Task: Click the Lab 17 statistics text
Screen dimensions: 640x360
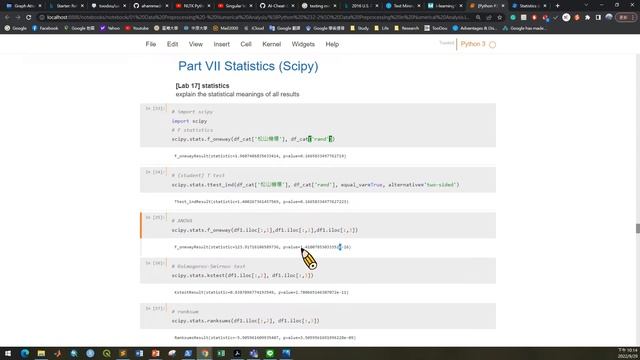Action: (x=202, y=86)
